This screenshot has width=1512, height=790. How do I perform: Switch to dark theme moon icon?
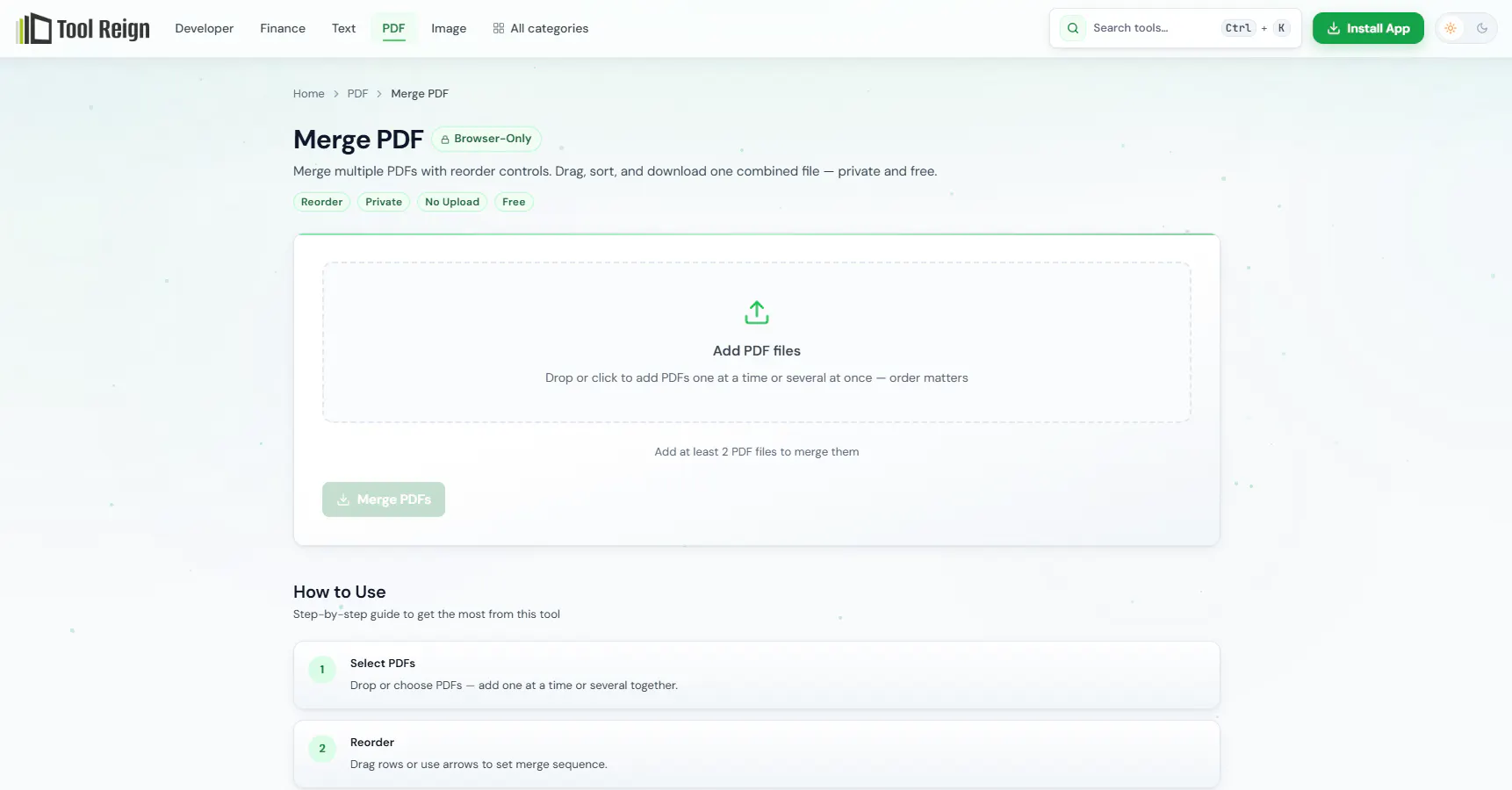(x=1482, y=28)
